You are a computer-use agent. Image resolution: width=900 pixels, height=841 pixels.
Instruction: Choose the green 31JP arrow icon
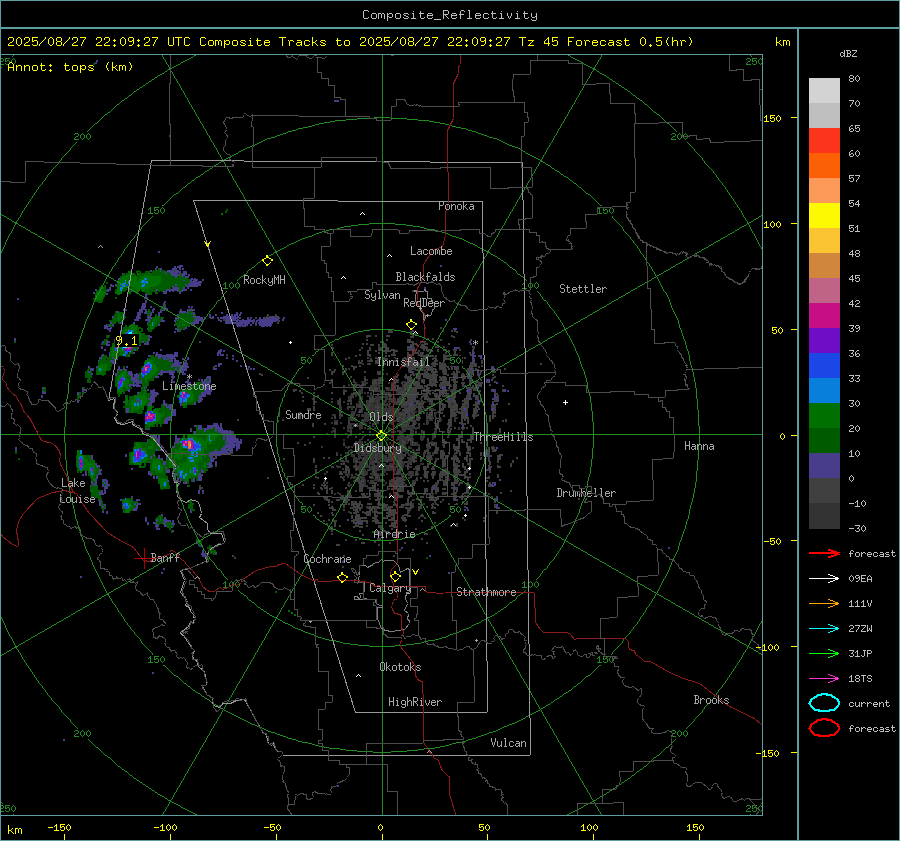[x=824, y=653]
